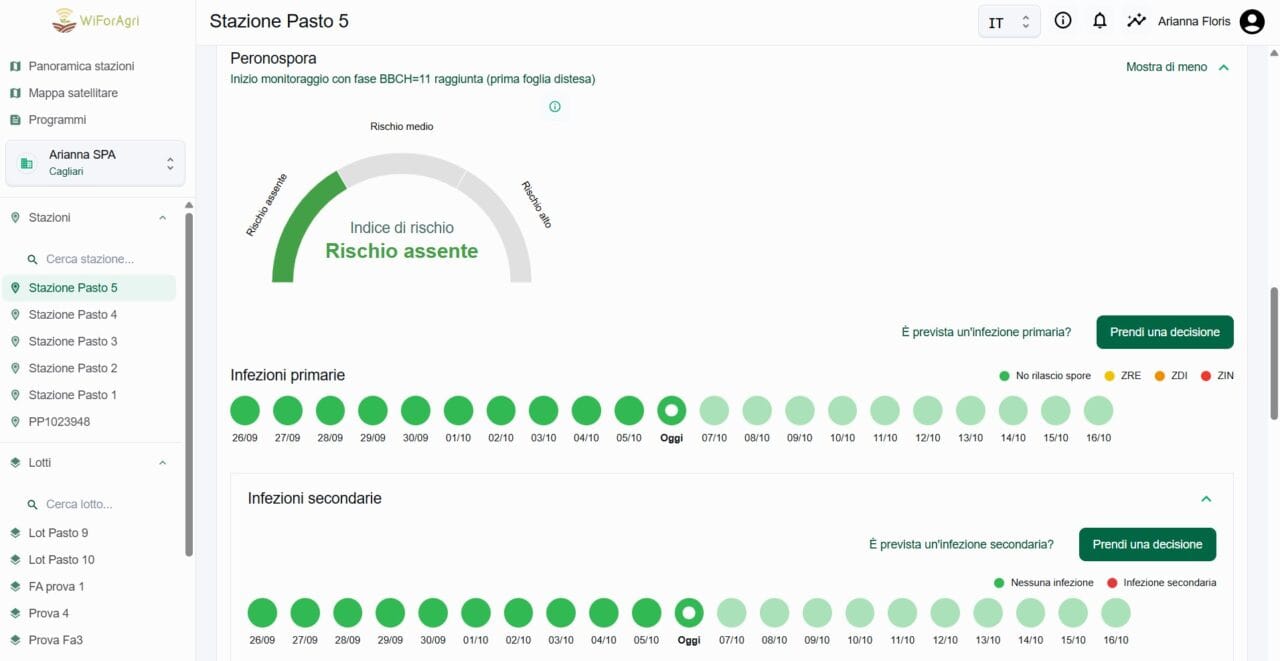Open Panoramica stazioni menu item
1280x661 pixels.
pos(81,66)
